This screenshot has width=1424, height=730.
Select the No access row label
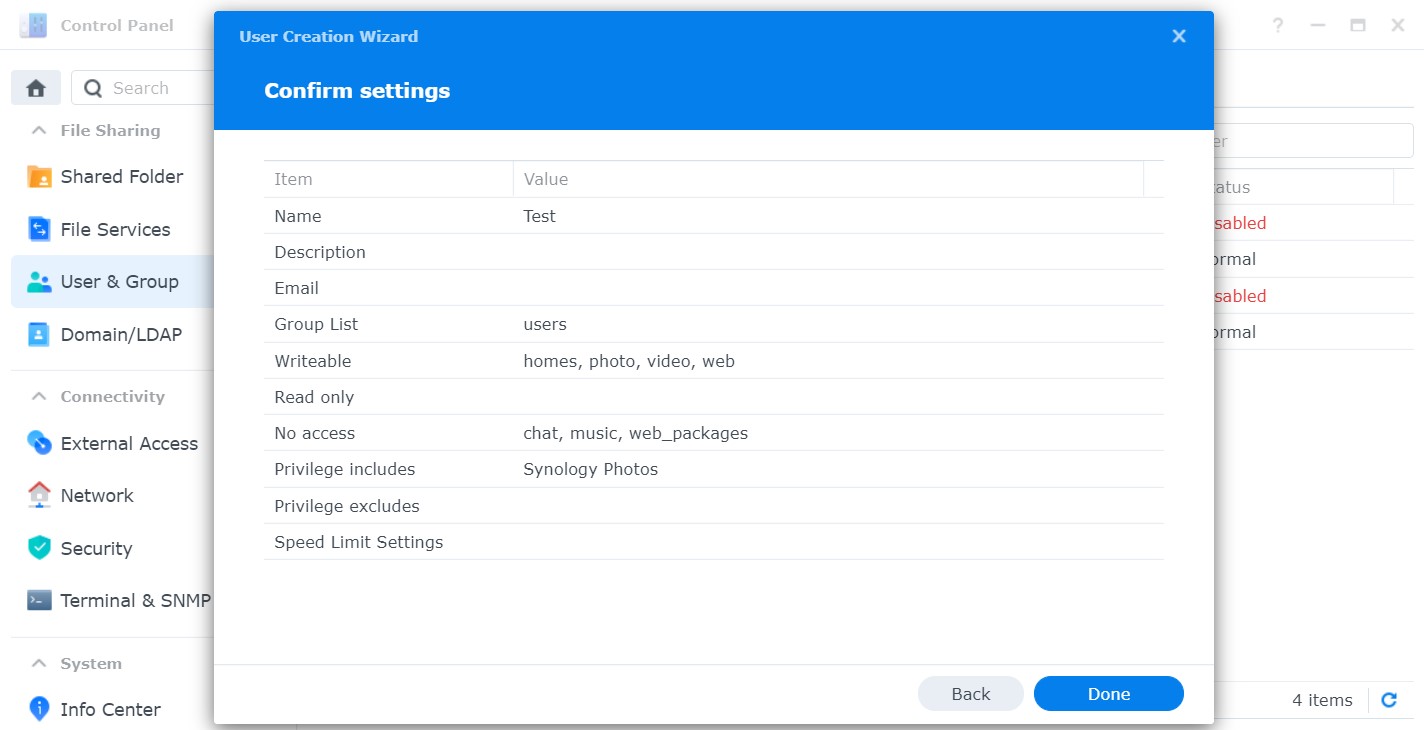coord(315,433)
